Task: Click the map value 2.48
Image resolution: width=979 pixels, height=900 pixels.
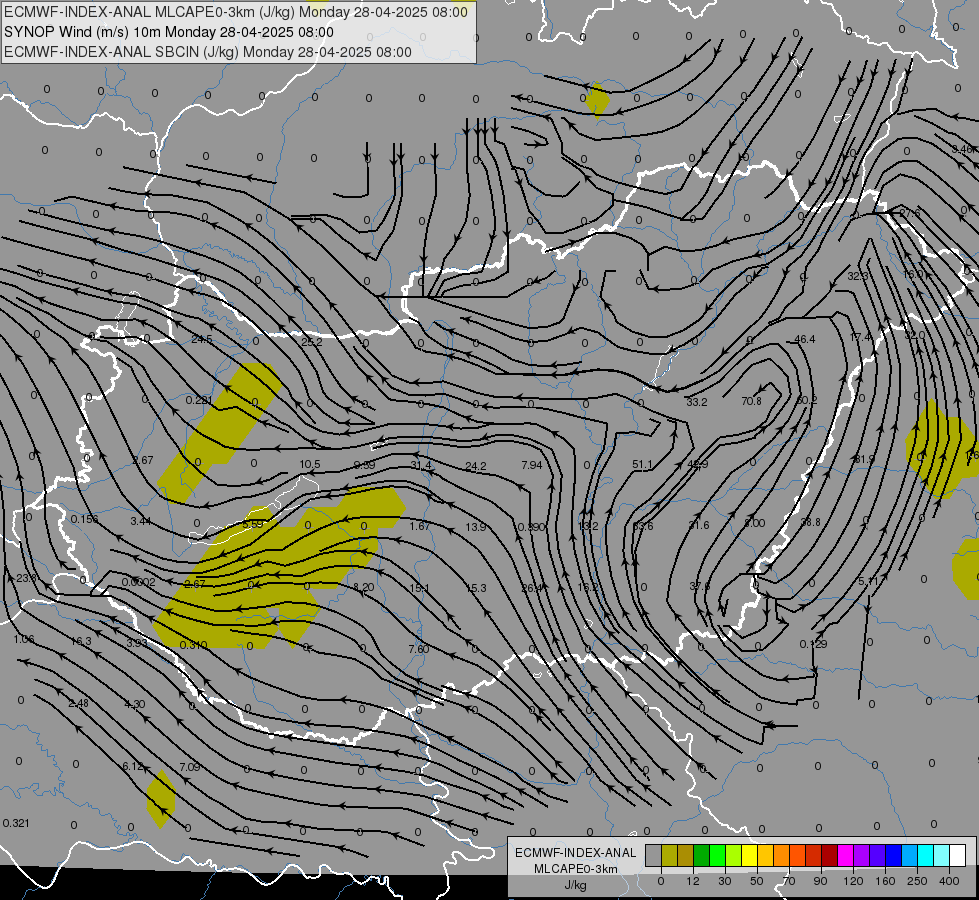Action: [x=78, y=703]
